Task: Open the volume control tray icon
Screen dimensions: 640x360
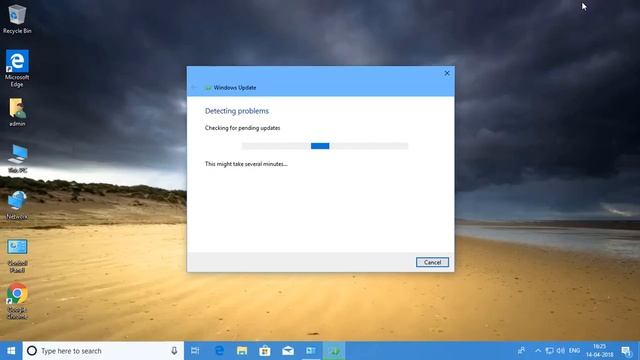Action: point(561,351)
